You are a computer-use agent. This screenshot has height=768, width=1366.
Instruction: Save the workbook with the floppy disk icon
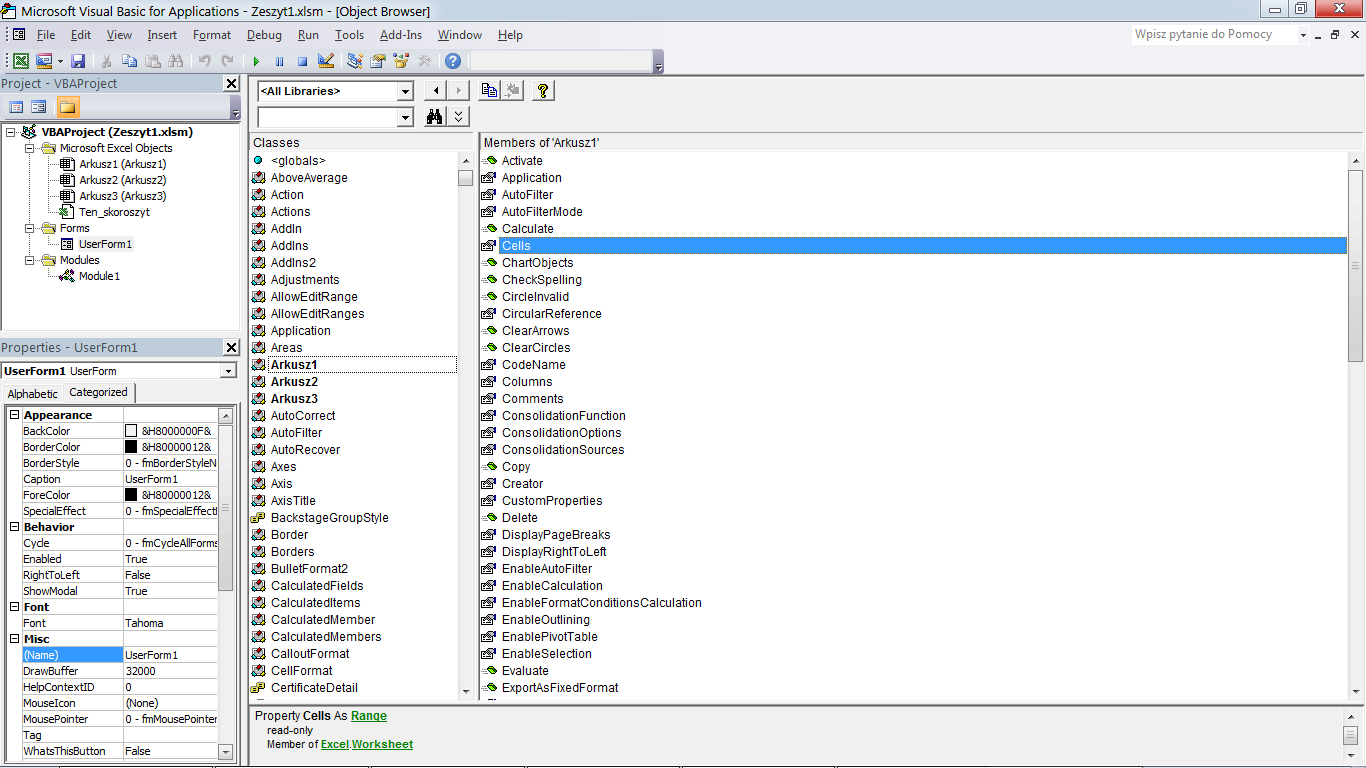point(78,61)
